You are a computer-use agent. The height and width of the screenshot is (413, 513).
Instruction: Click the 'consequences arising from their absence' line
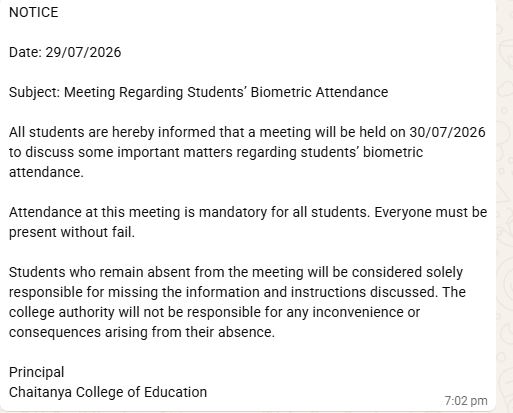(x=142, y=332)
